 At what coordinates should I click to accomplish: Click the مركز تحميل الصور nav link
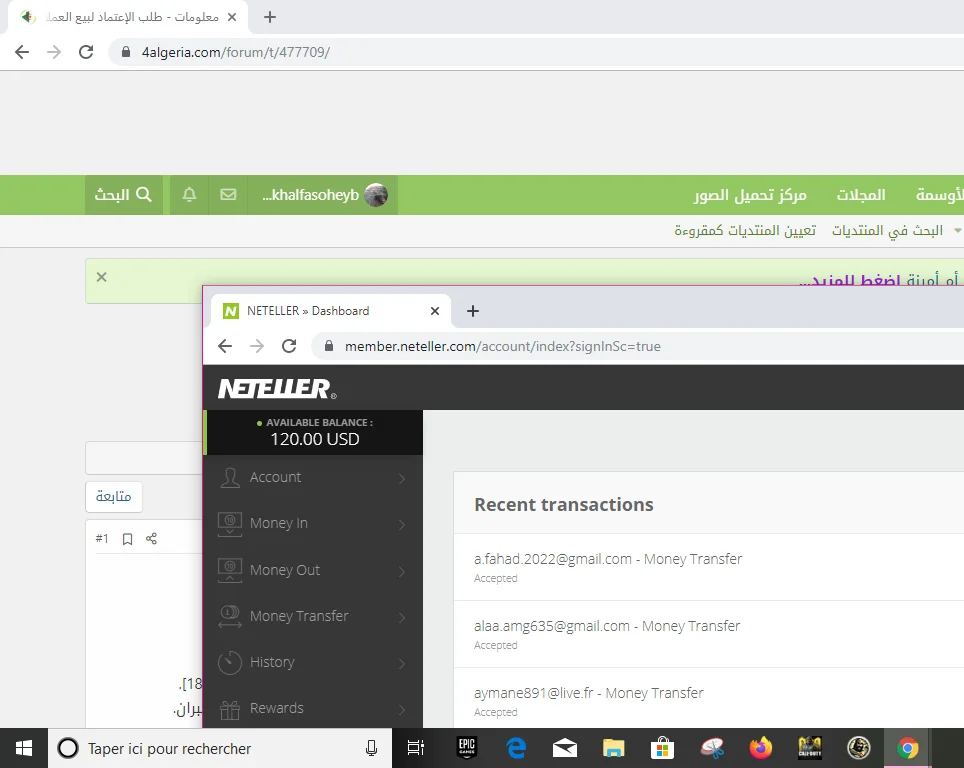click(750, 195)
